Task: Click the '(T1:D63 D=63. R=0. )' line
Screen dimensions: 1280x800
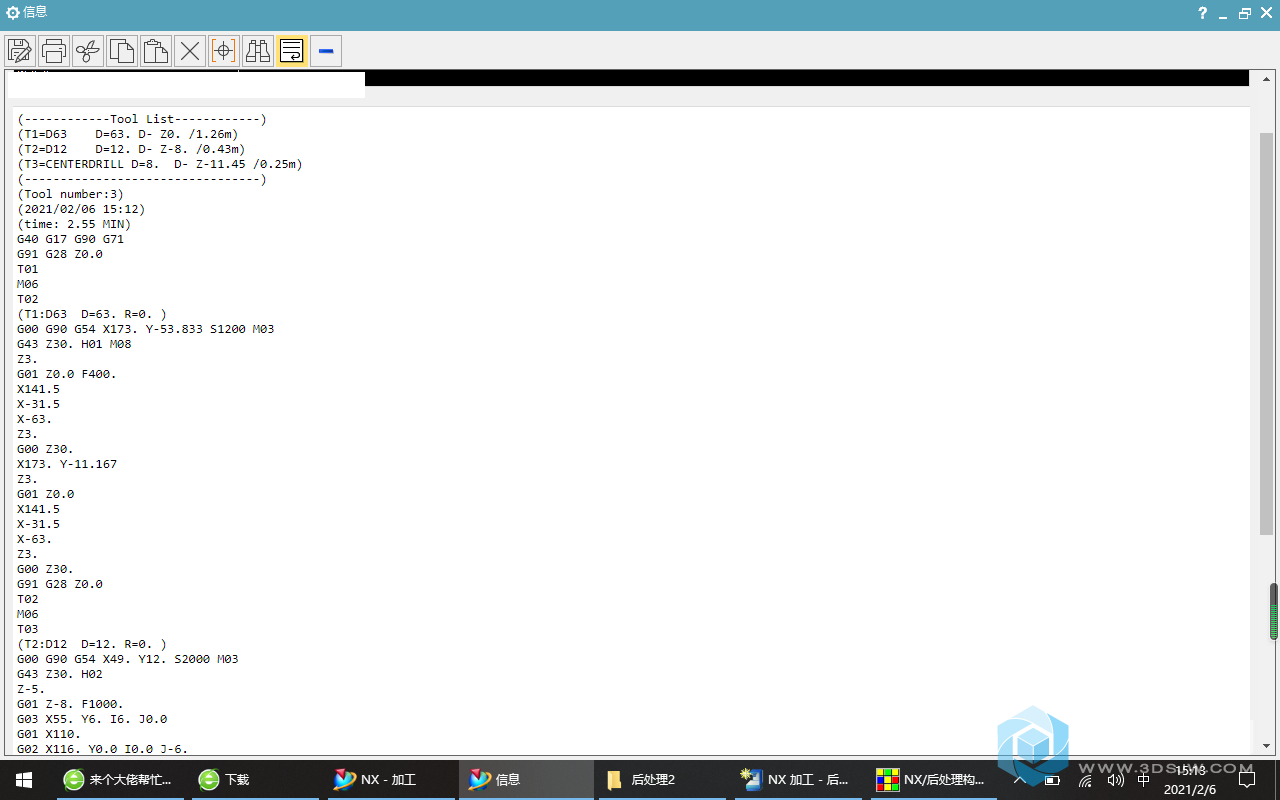Action: click(x=92, y=314)
